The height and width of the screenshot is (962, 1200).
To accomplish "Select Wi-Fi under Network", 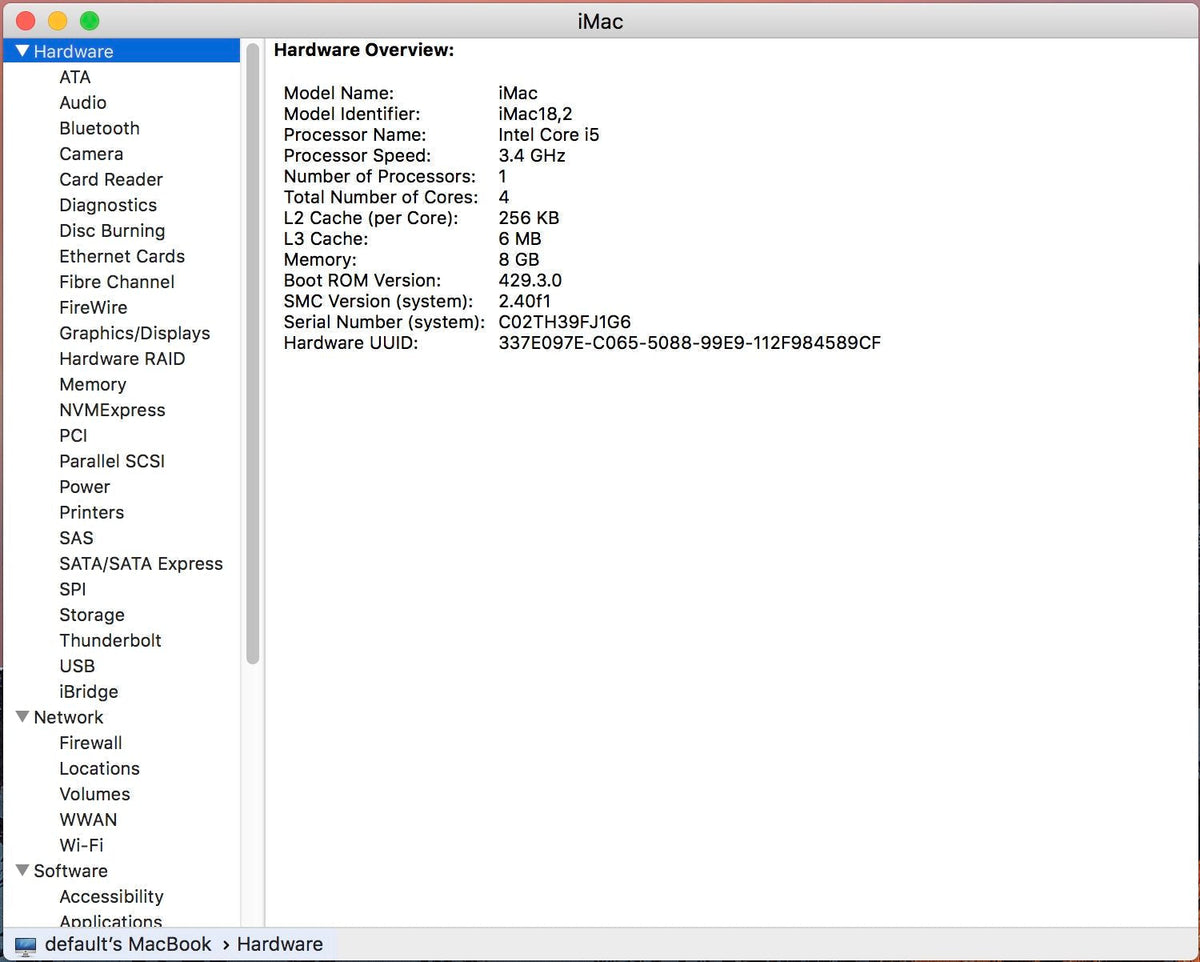I will click(81, 845).
